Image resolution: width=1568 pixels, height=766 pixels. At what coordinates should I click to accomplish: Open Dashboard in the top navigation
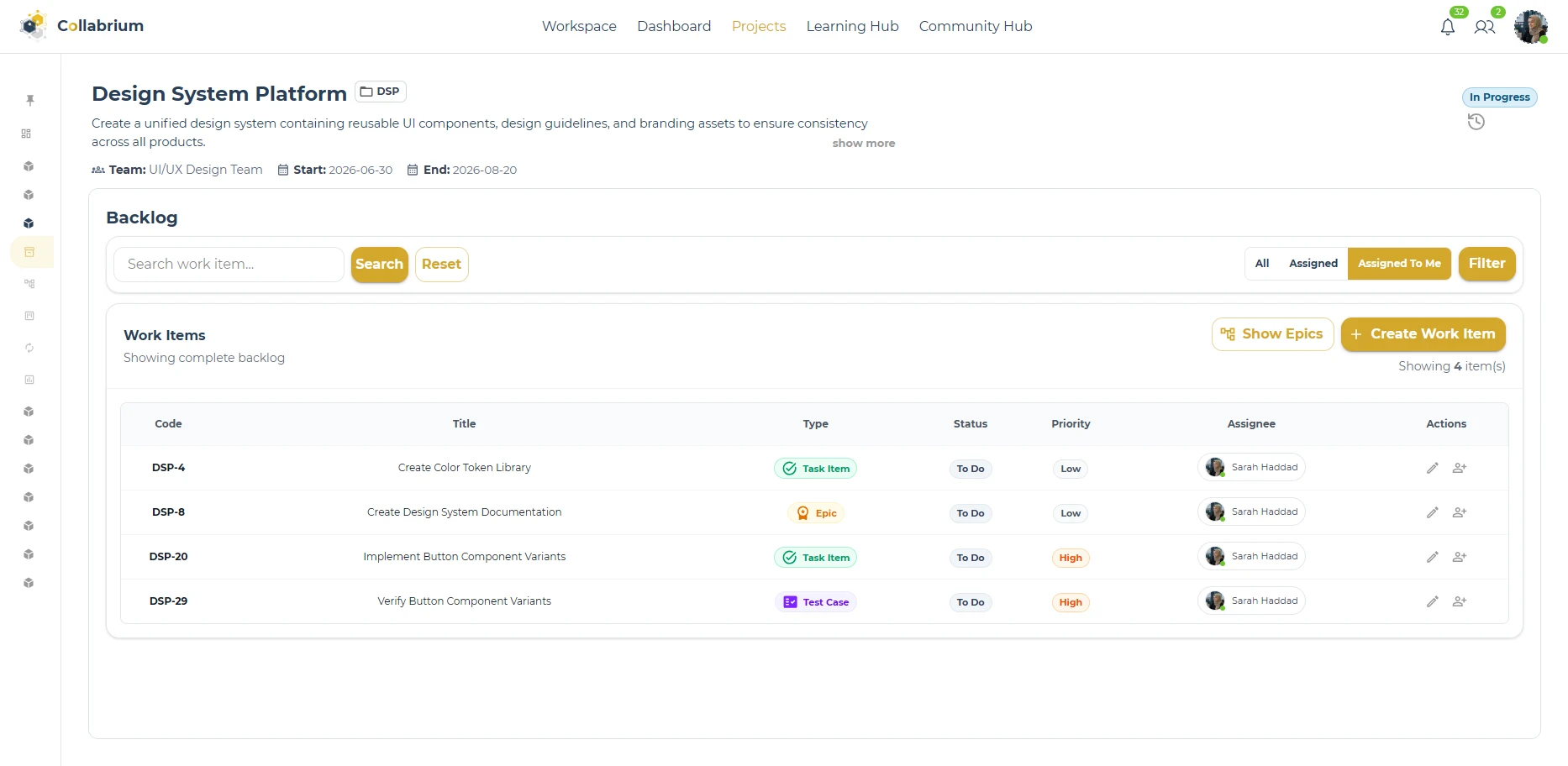674,26
